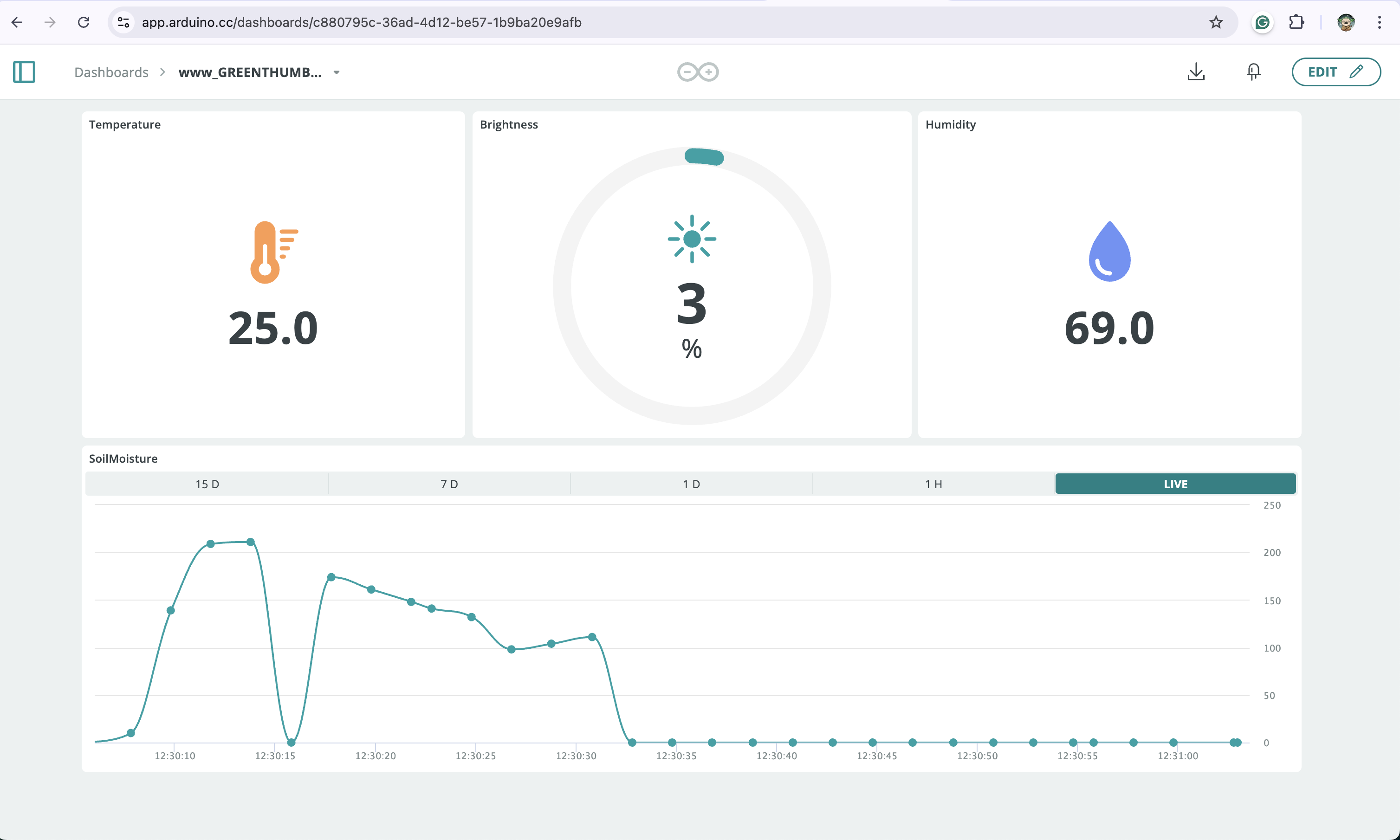Open the Chrome three-dot menu

[x=1379, y=22]
